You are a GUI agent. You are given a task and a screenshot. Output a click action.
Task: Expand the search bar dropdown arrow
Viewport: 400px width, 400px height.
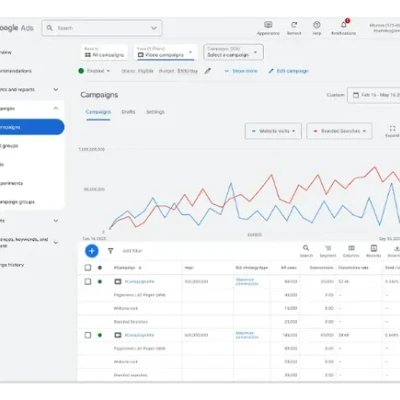tap(154, 28)
